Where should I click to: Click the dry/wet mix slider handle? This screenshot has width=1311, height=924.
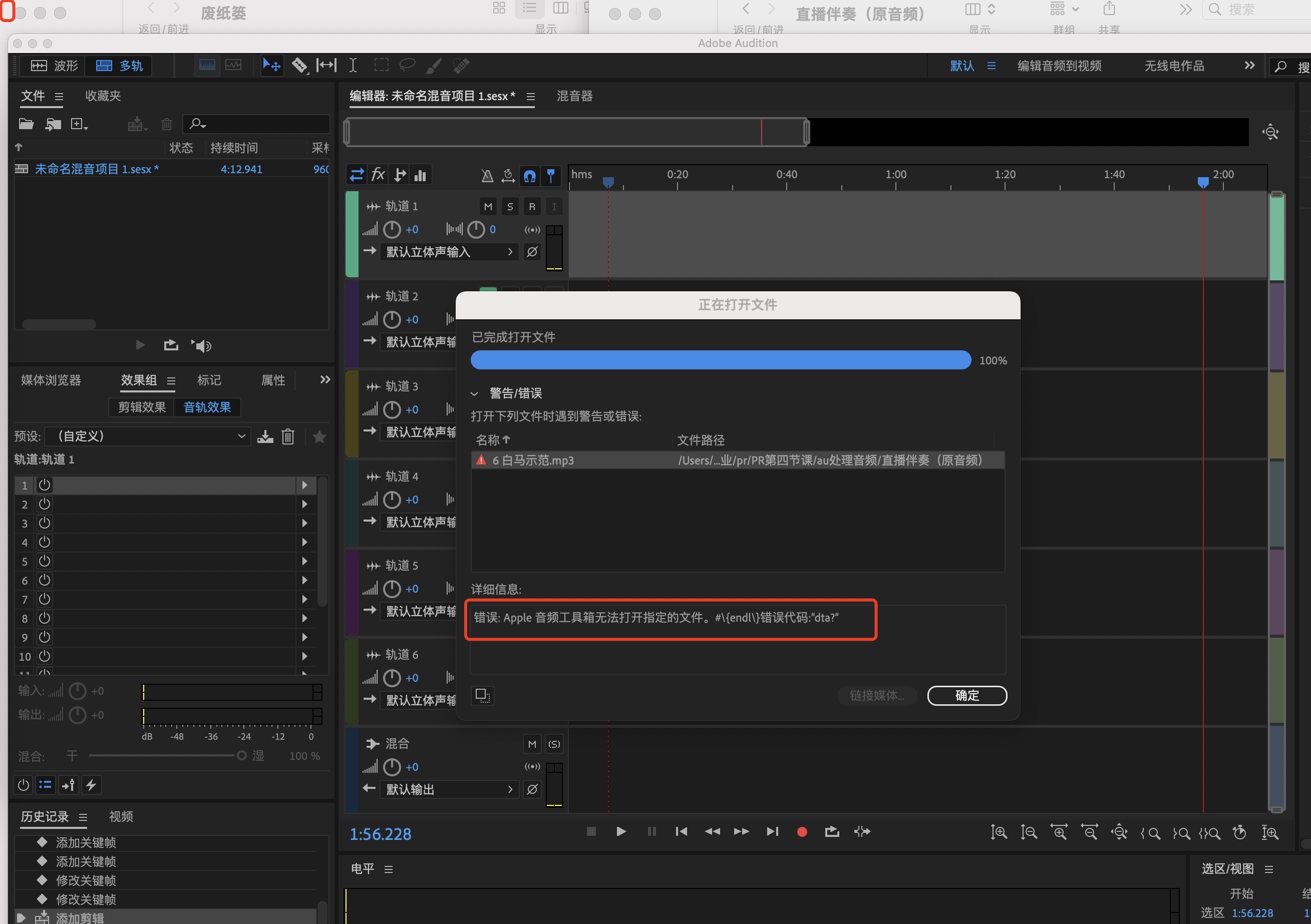coord(241,756)
